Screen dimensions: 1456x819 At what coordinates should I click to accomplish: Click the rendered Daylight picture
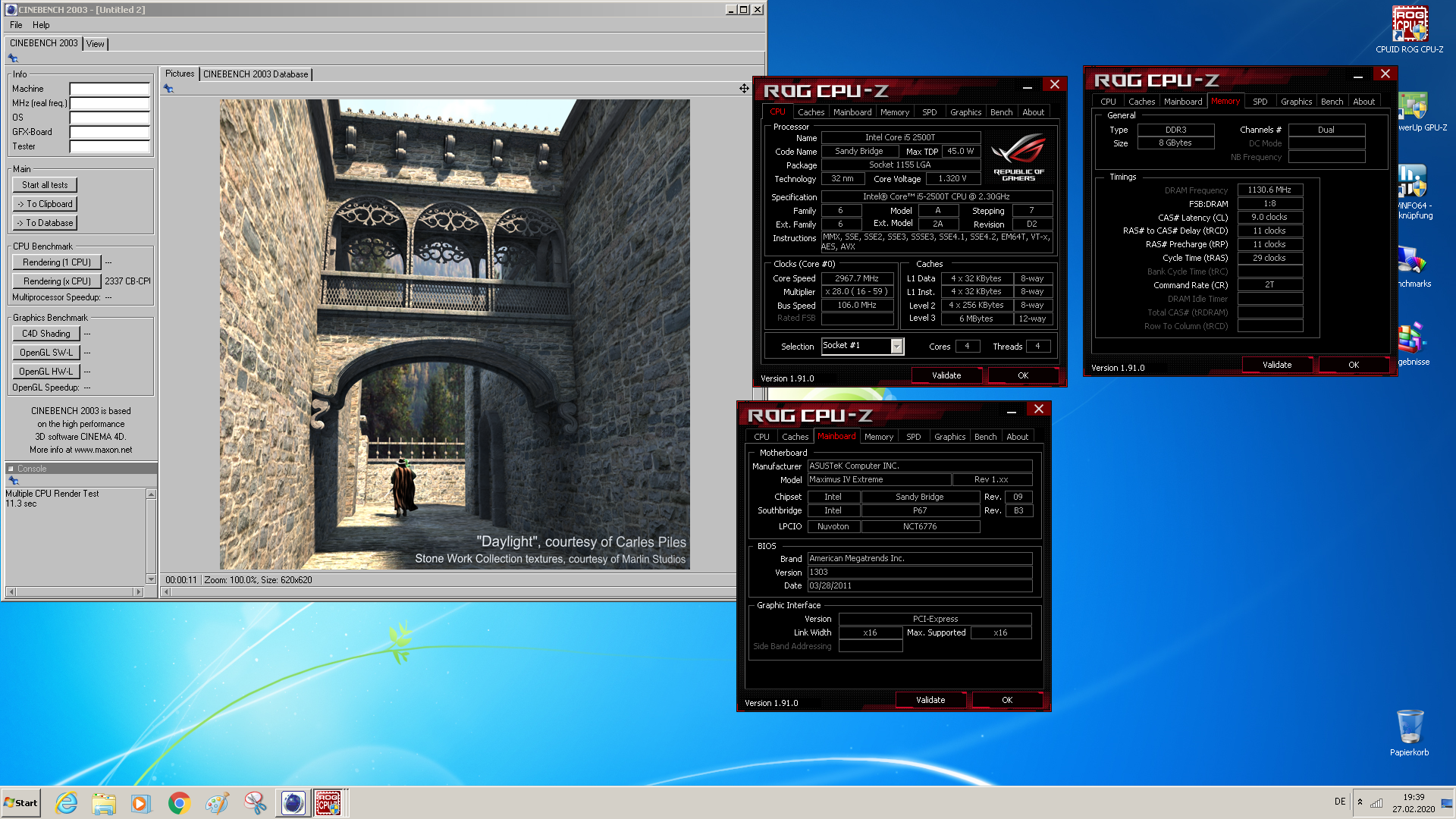pyautogui.click(x=454, y=334)
